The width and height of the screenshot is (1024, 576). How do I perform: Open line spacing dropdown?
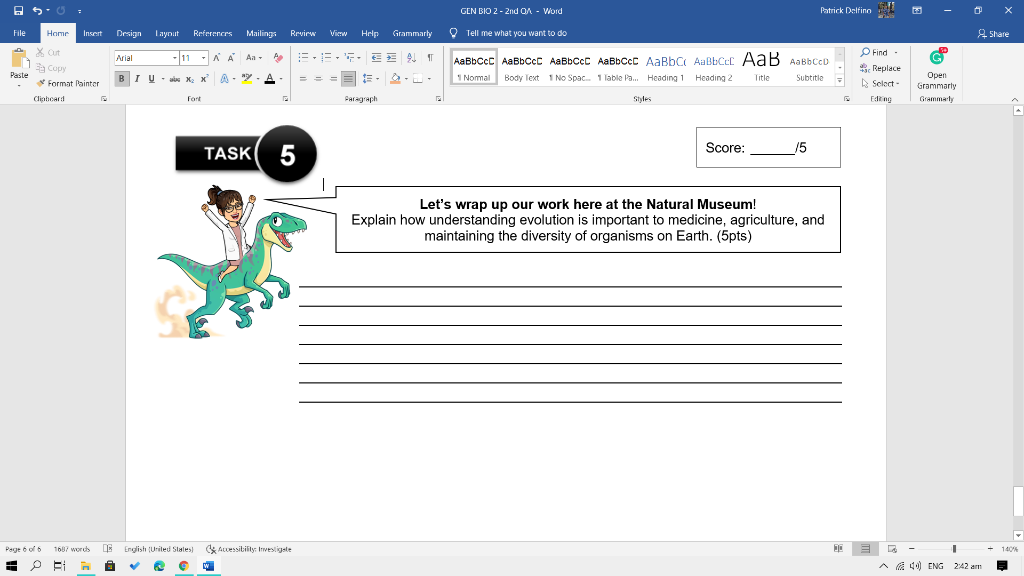[371, 79]
